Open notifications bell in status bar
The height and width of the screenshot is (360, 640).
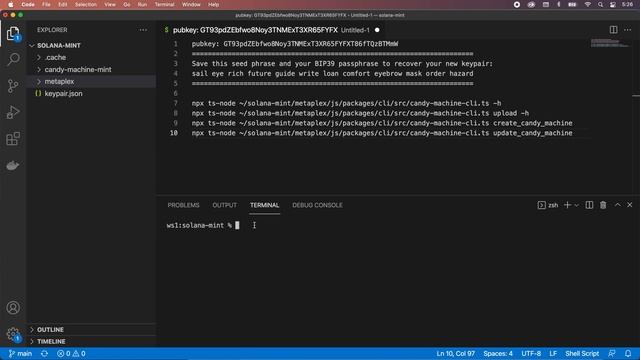pyautogui.click(x=628, y=353)
